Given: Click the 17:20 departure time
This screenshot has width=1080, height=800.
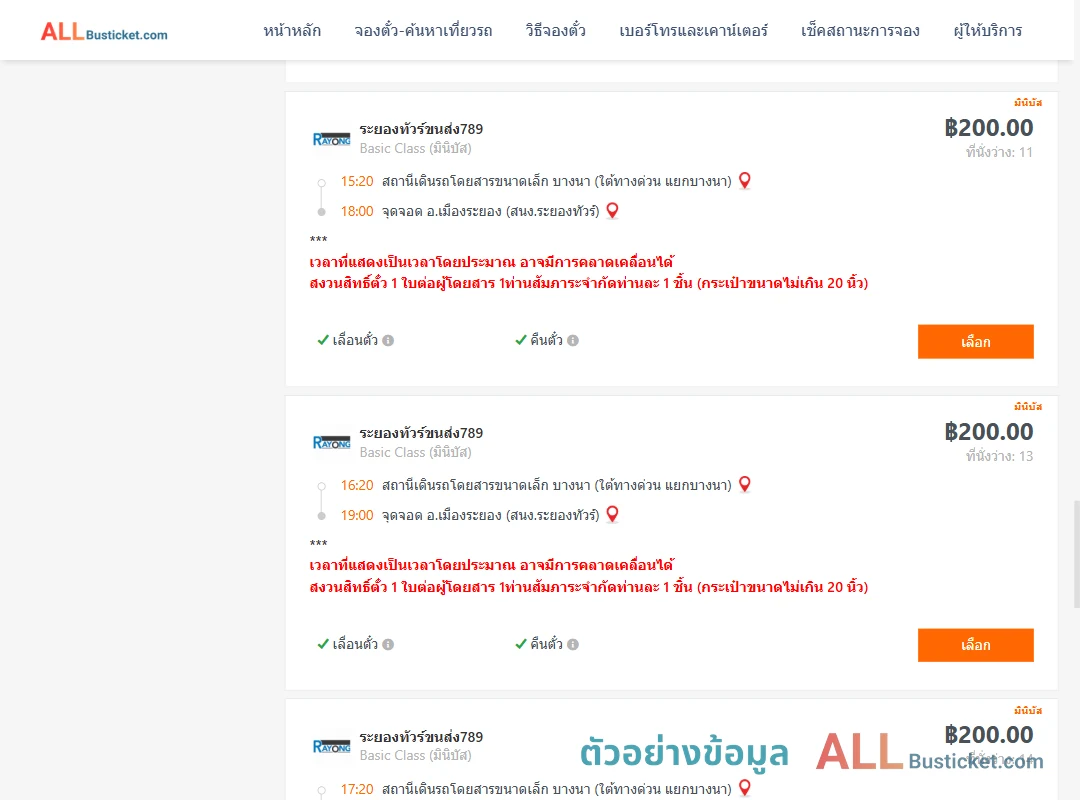Looking at the screenshot, I should 357,789.
